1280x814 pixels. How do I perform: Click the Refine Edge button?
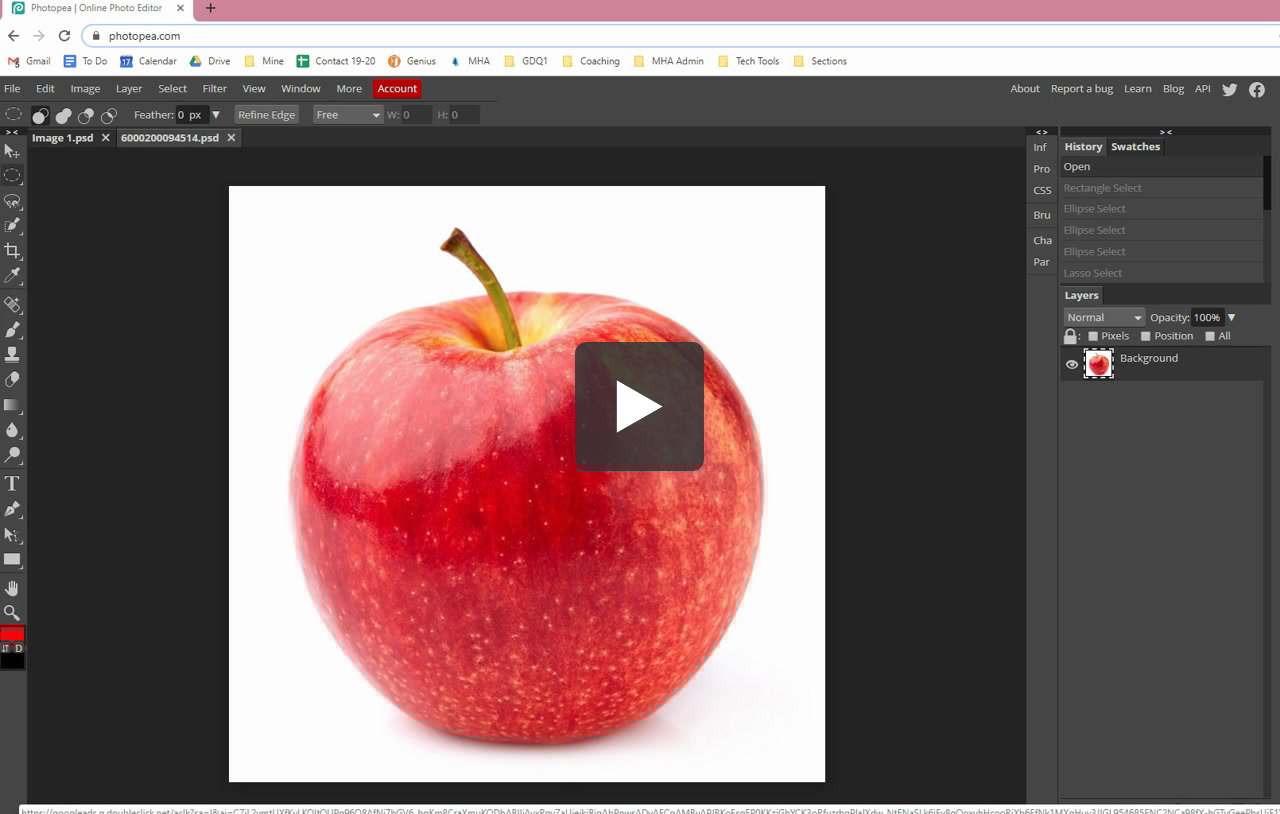[x=266, y=114]
